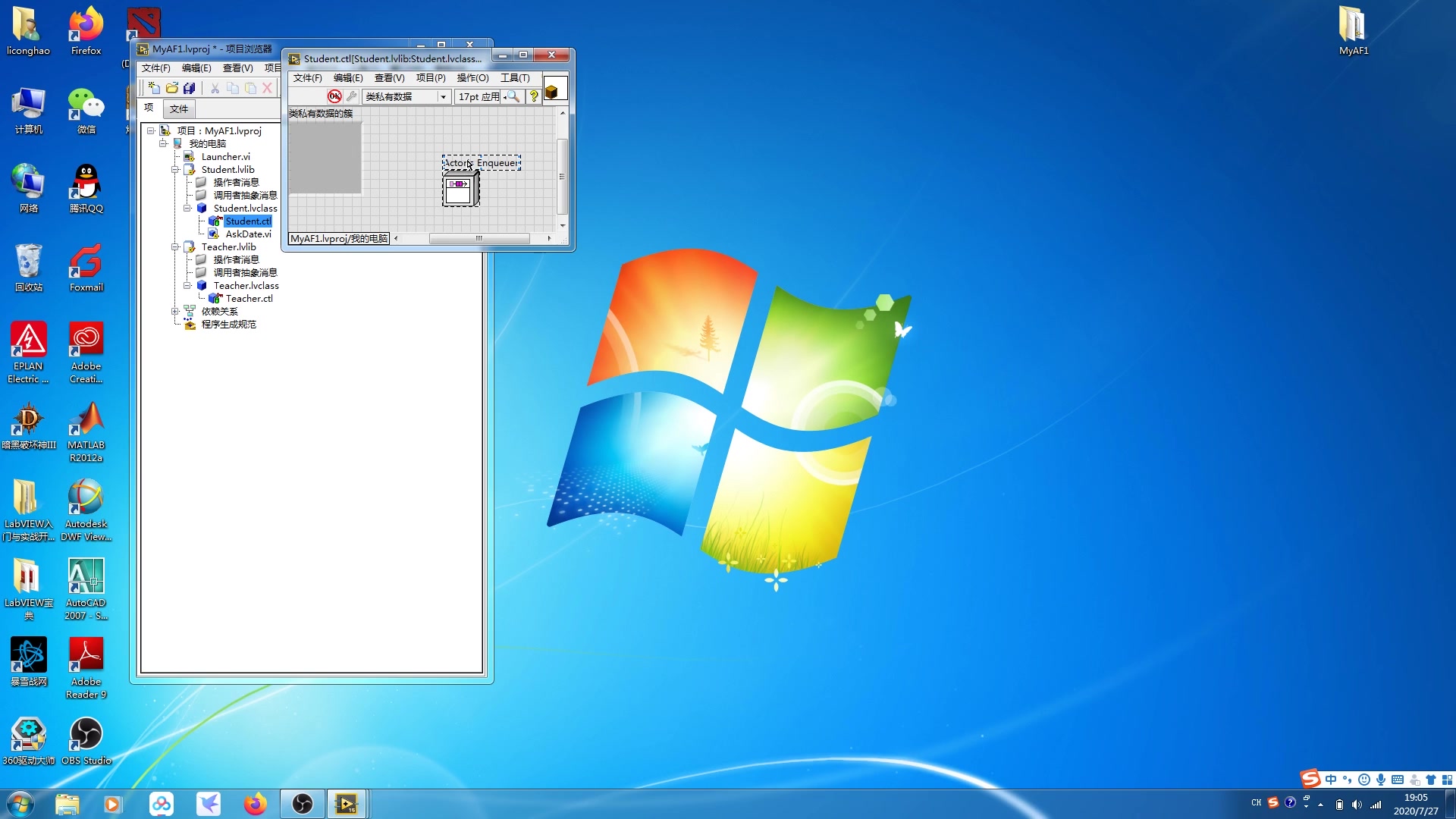Open the 微信 WeChat desktop shortcut
The height and width of the screenshot is (819, 1456).
click(86, 110)
